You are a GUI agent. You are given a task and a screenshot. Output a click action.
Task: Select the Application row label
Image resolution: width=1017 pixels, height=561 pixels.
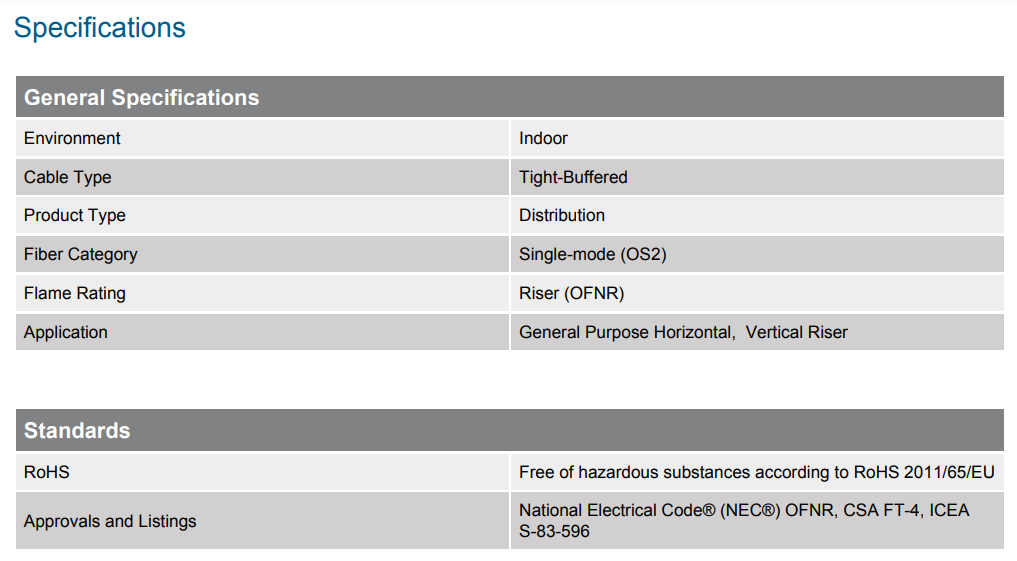coord(66,332)
